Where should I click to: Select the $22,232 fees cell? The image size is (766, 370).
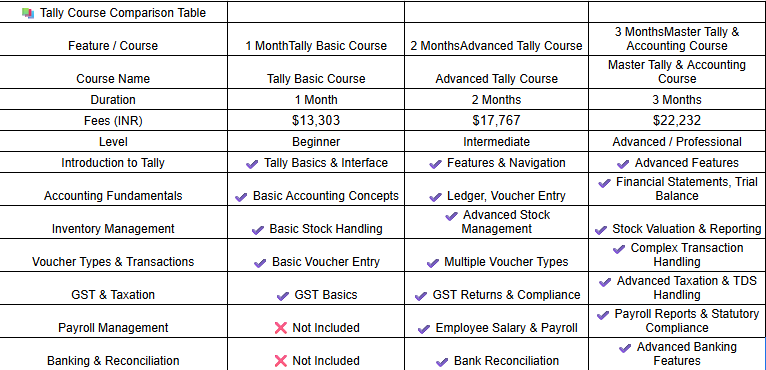tap(677, 120)
